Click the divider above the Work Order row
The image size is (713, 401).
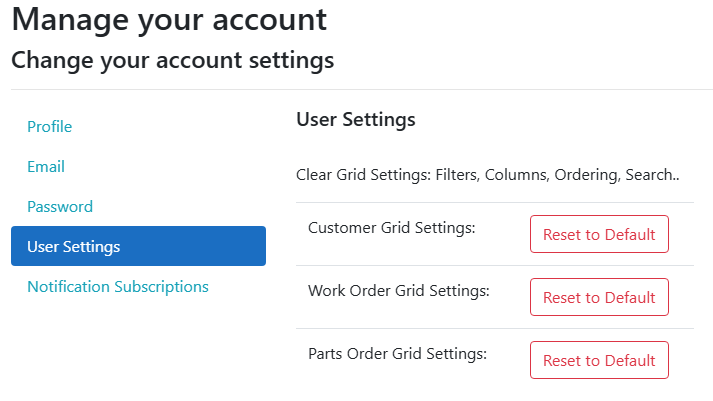tap(495, 266)
